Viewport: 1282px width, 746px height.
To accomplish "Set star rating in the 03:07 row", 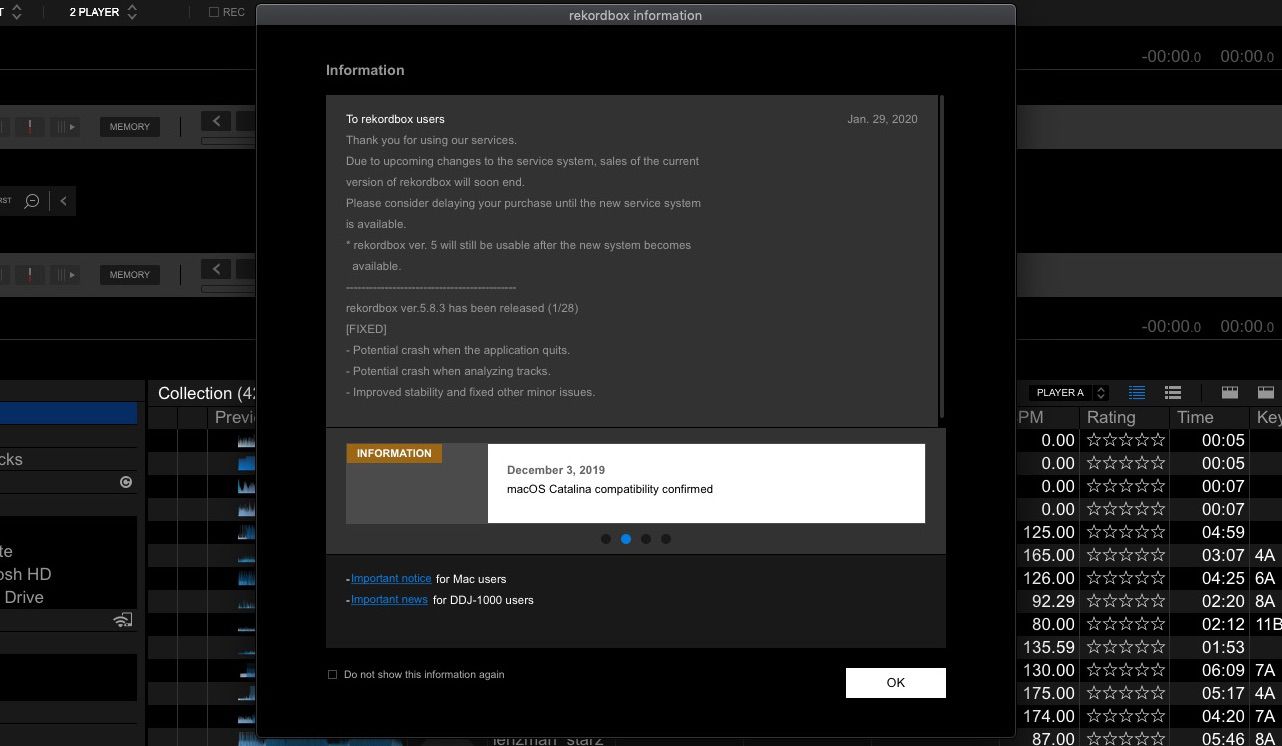I will (1126, 555).
